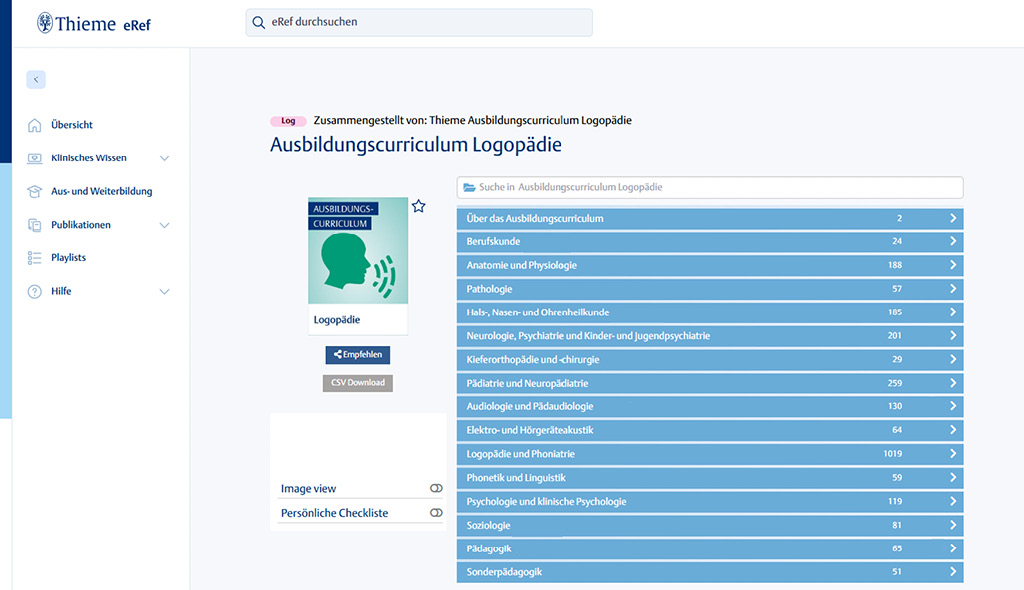
Task: Click the Playlists list icon
Action: coord(35,257)
